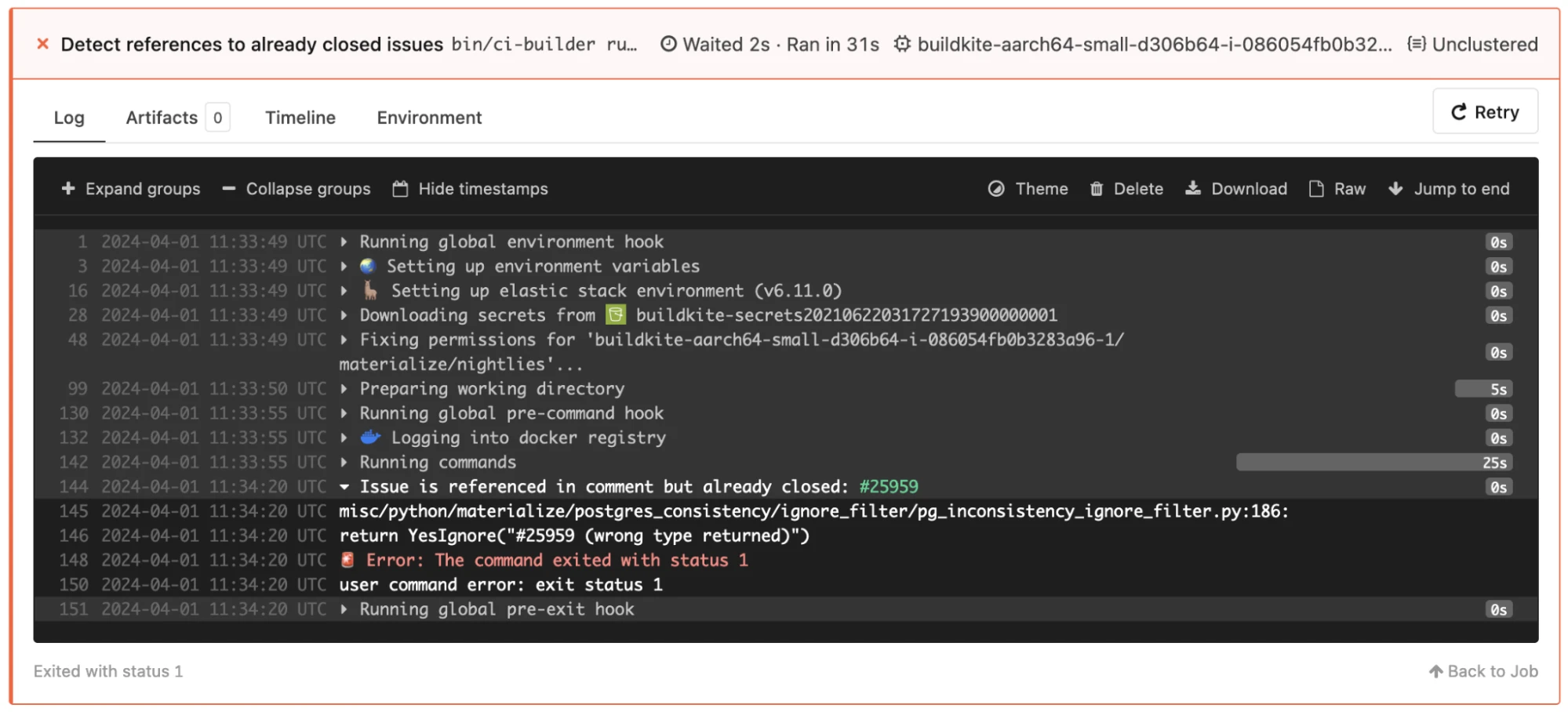Click the return YesIgnore log line
The height and width of the screenshot is (712, 1568).
574,535
